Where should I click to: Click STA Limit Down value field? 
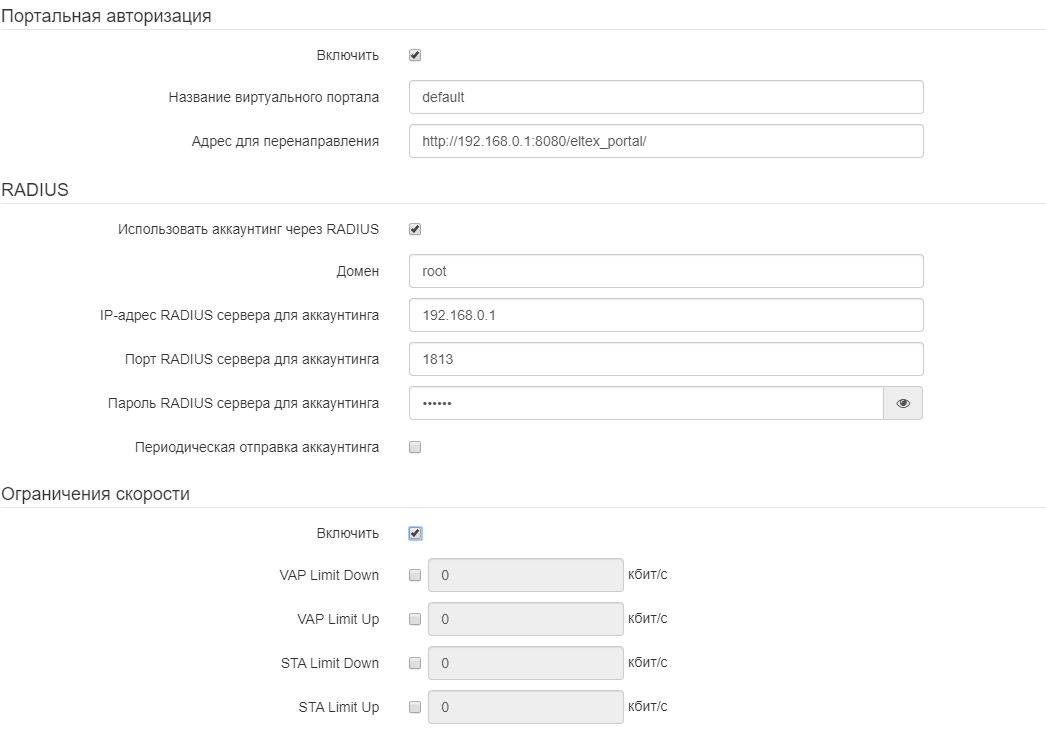pos(526,663)
